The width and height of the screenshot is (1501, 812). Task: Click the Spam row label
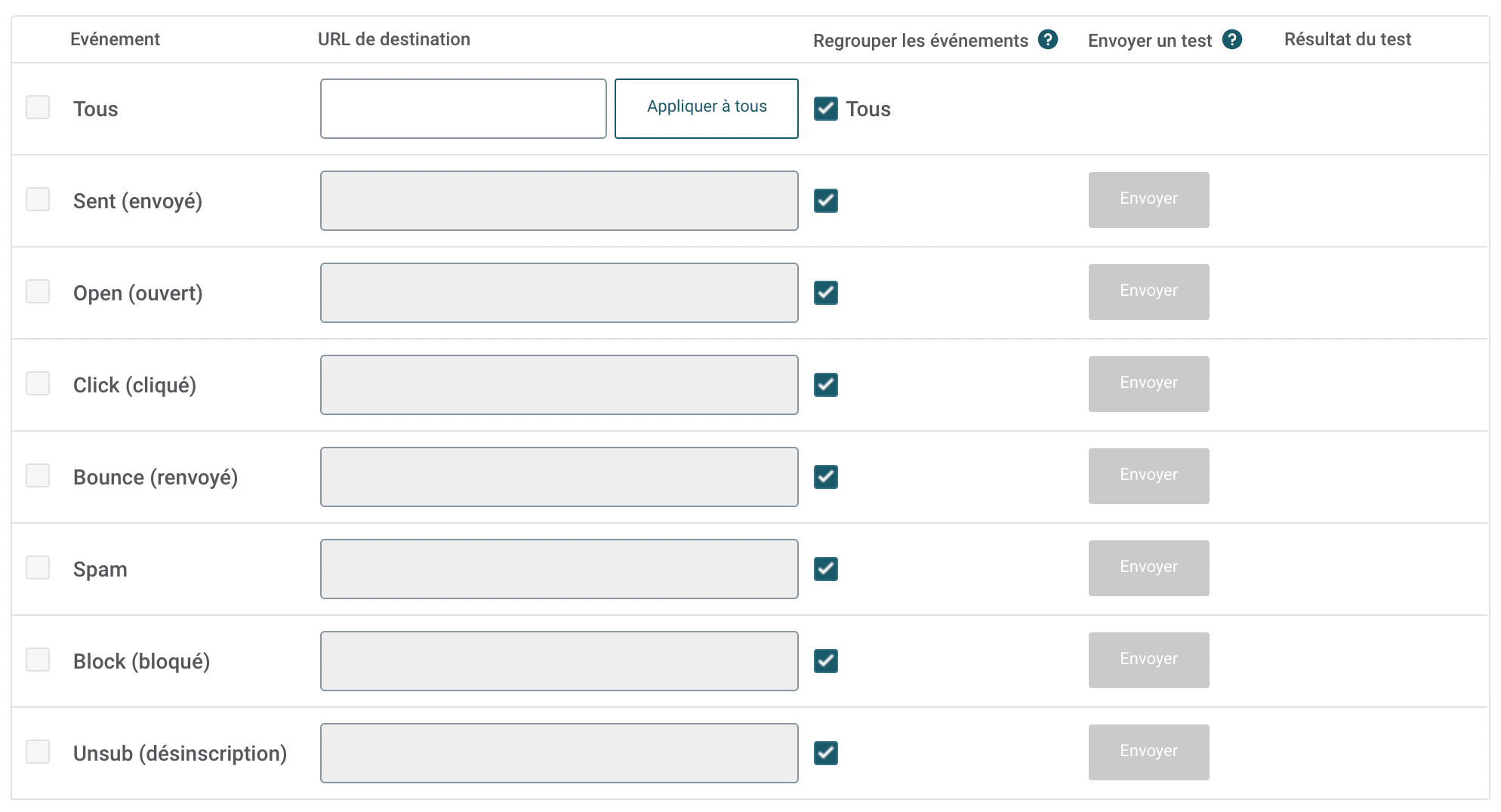100,569
